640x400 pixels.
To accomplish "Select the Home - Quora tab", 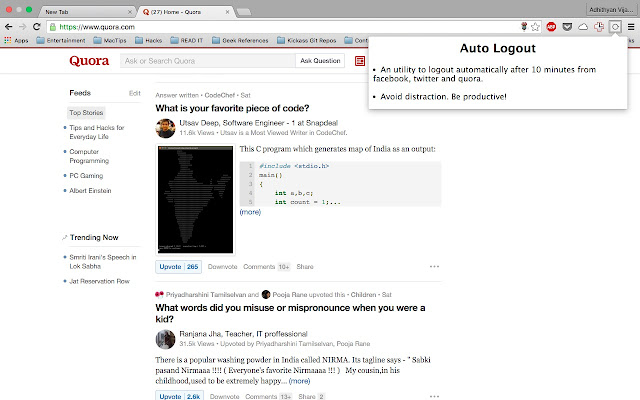I will 186,12.
